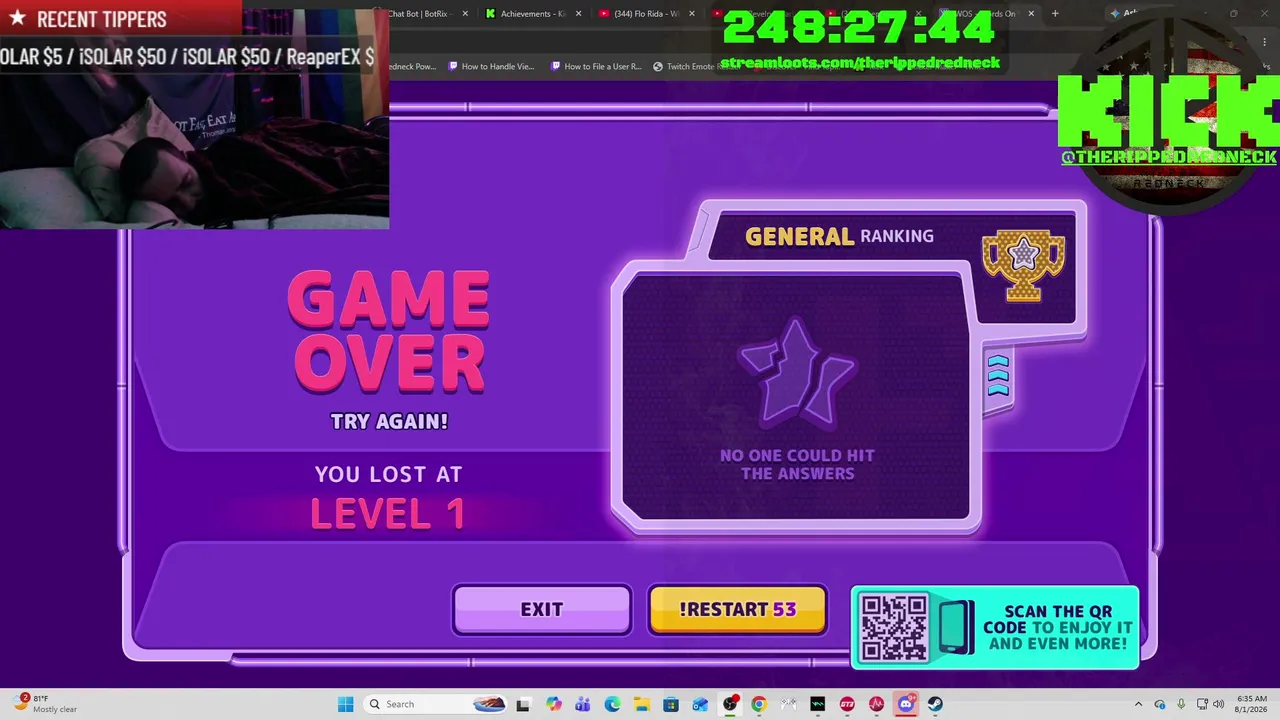The image size is (1280, 720).
Task: Click the 'TRY AGAIN!' text
Action: pos(389,421)
